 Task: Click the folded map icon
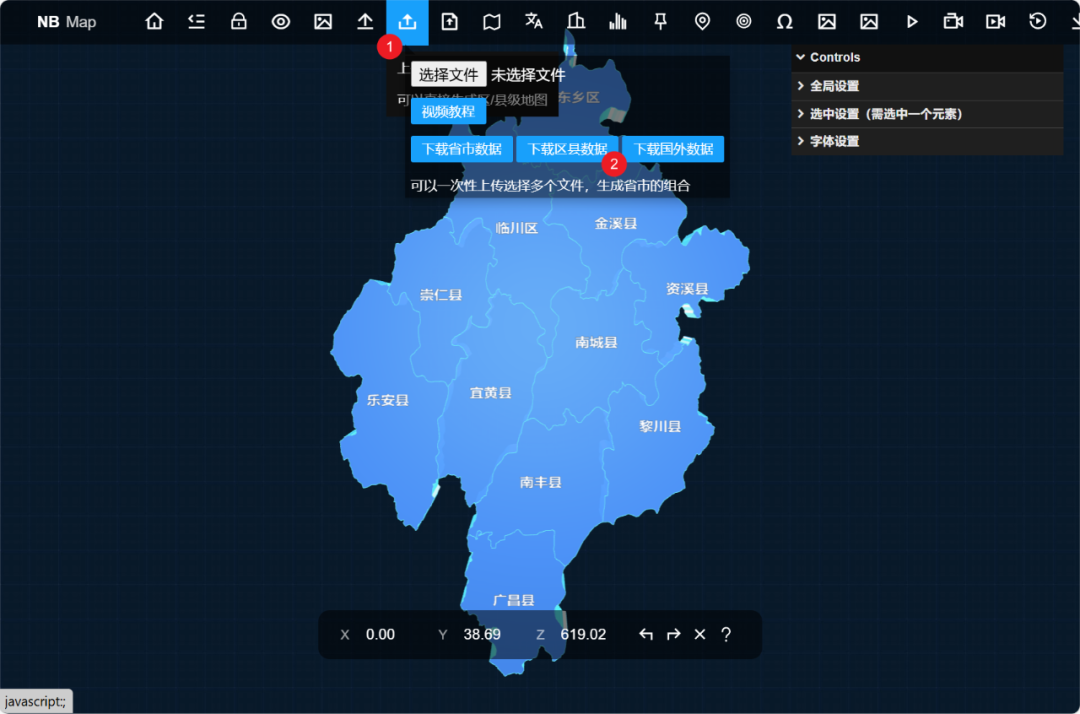(x=492, y=21)
